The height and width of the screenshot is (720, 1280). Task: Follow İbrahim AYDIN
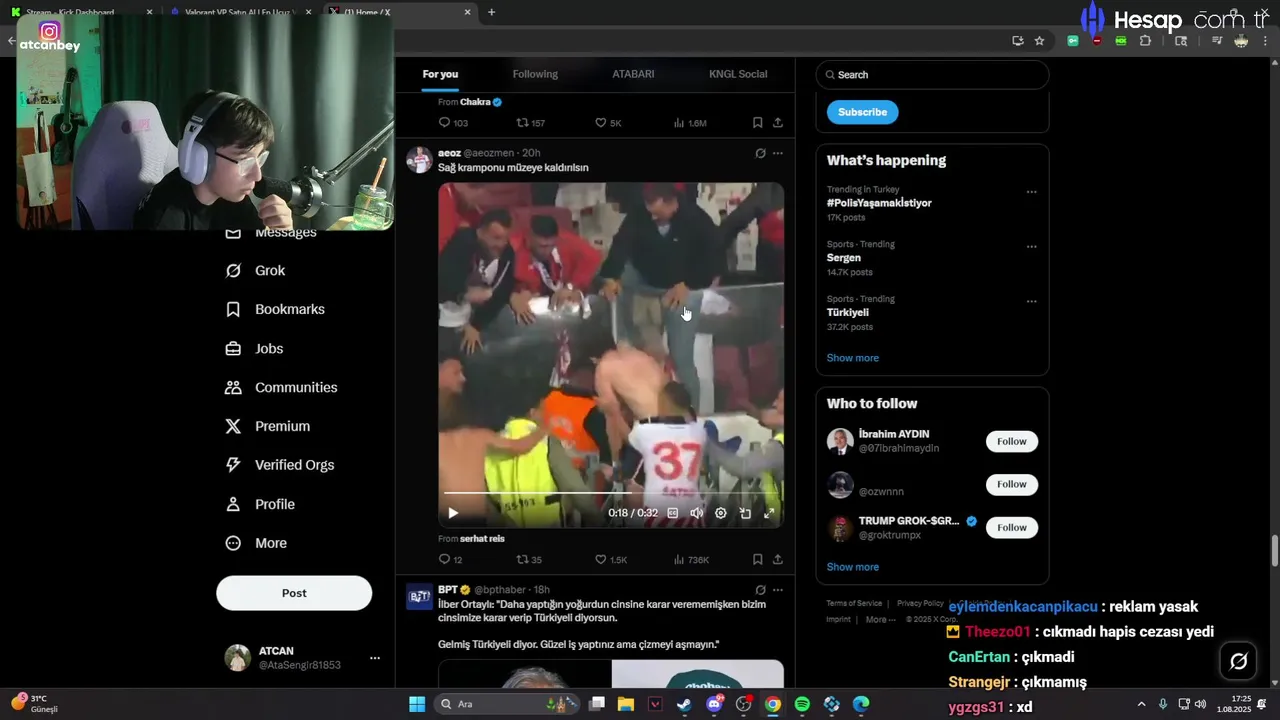pyautogui.click(x=1011, y=441)
